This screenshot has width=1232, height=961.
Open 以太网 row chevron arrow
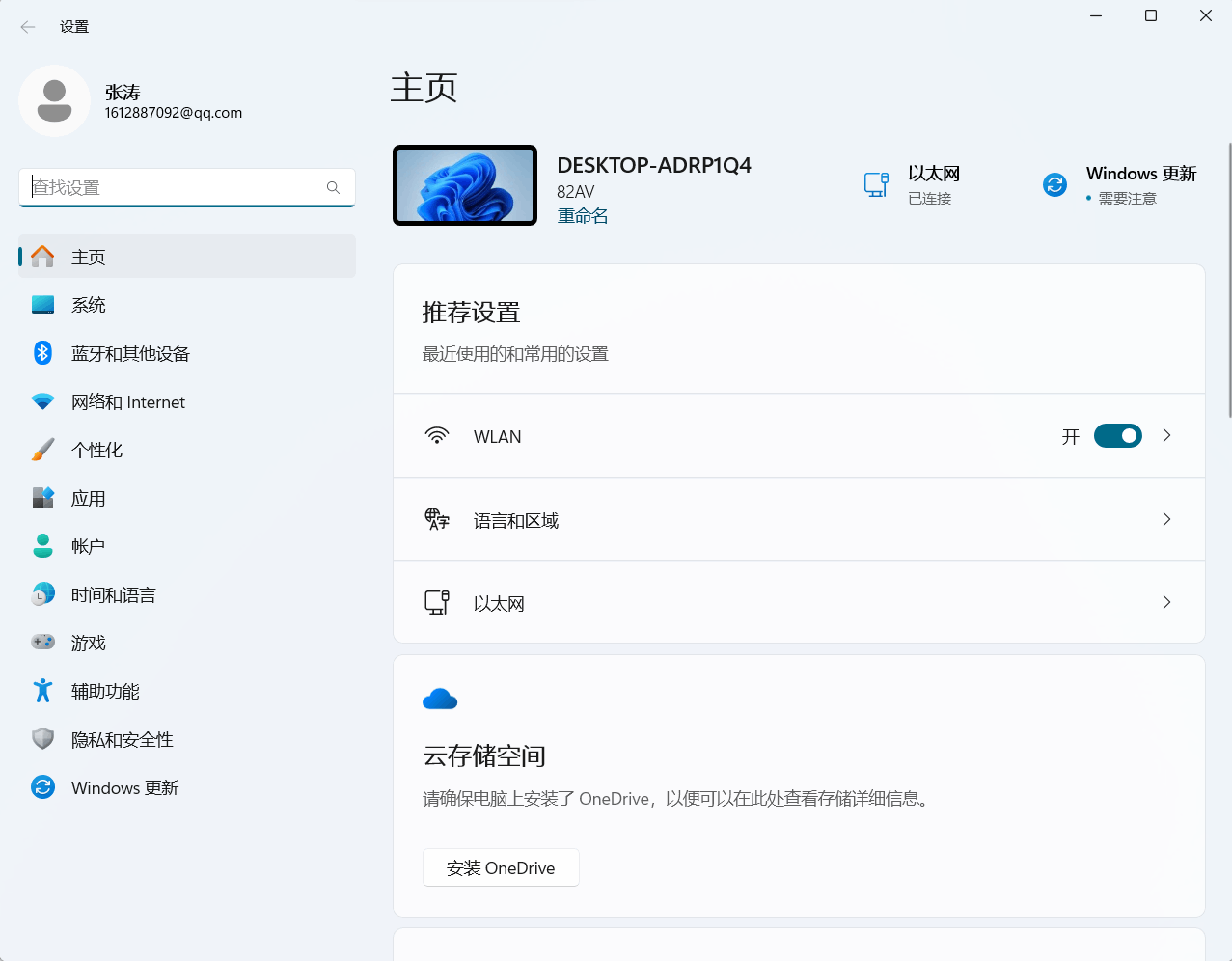pyautogui.click(x=1166, y=602)
